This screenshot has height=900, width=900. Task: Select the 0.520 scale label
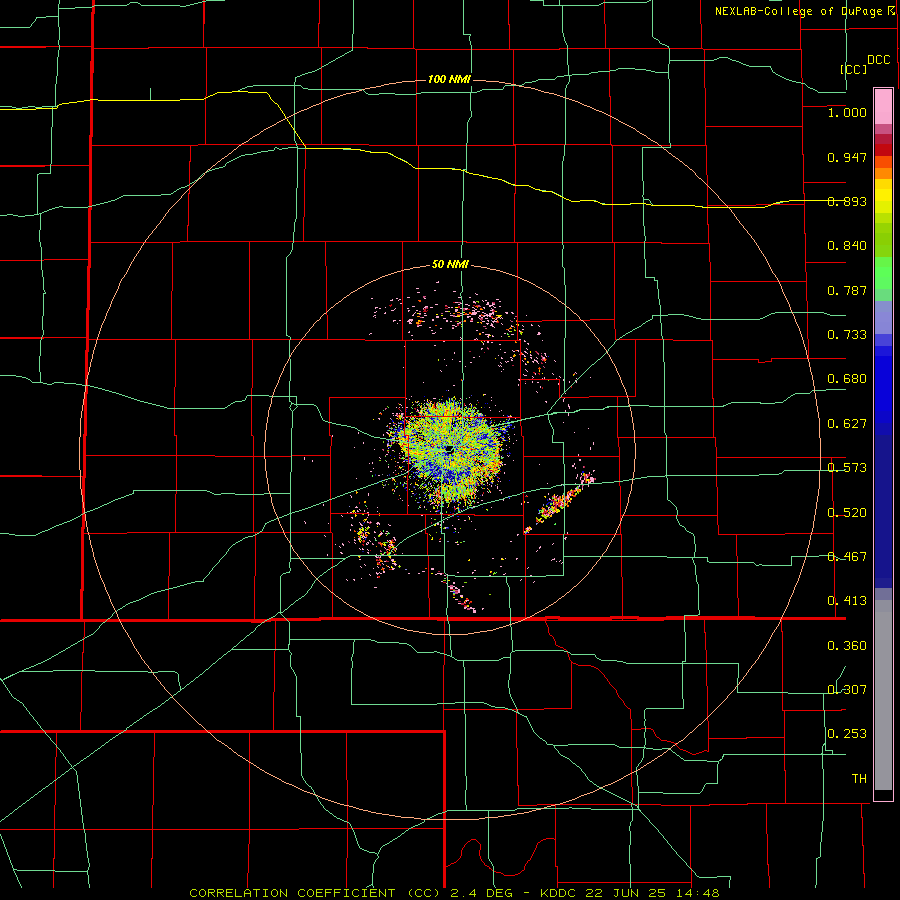(x=847, y=513)
